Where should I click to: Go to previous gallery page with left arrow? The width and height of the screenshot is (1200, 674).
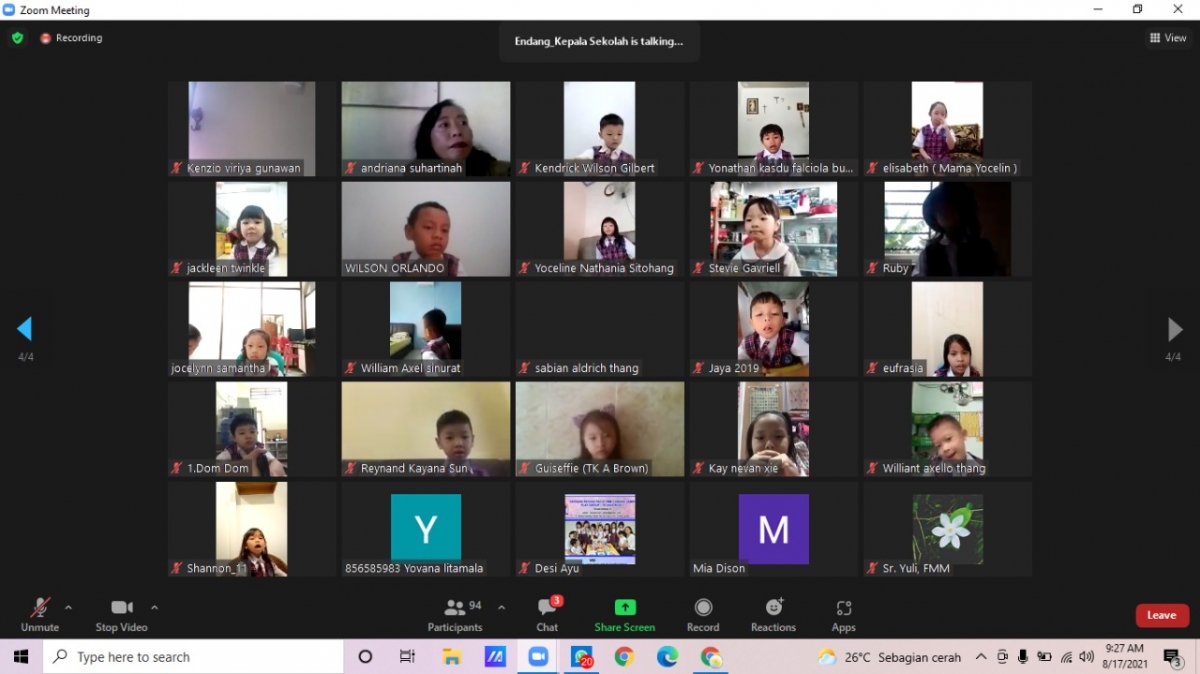click(x=25, y=329)
